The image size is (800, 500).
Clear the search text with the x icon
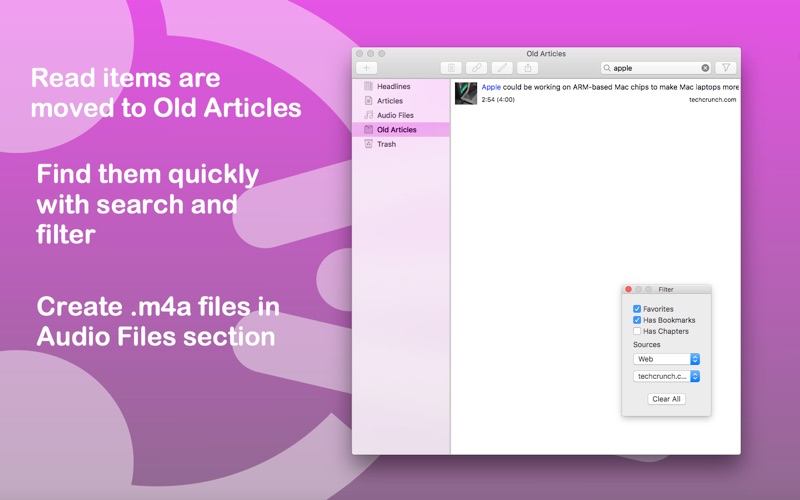click(705, 68)
